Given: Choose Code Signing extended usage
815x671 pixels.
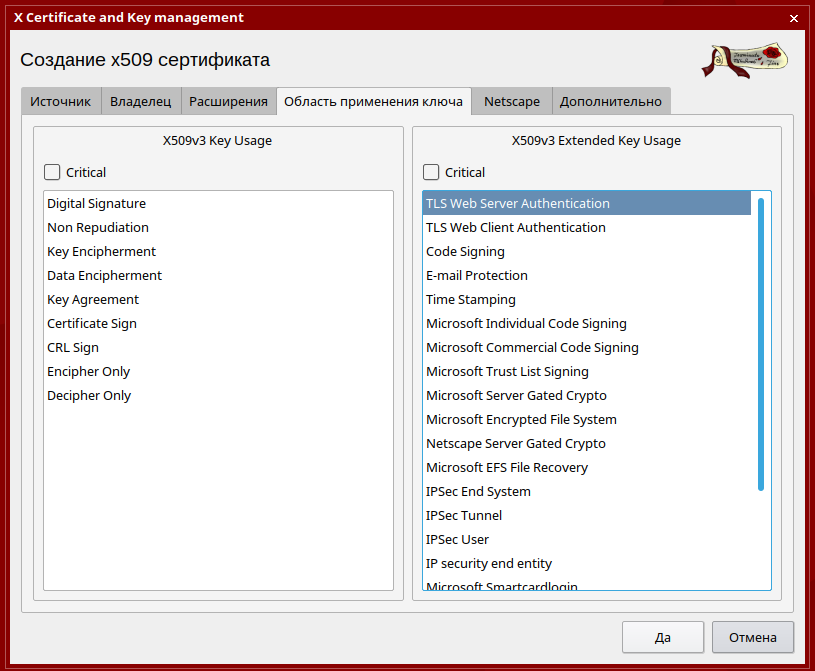Looking at the screenshot, I should pos(465,252).
